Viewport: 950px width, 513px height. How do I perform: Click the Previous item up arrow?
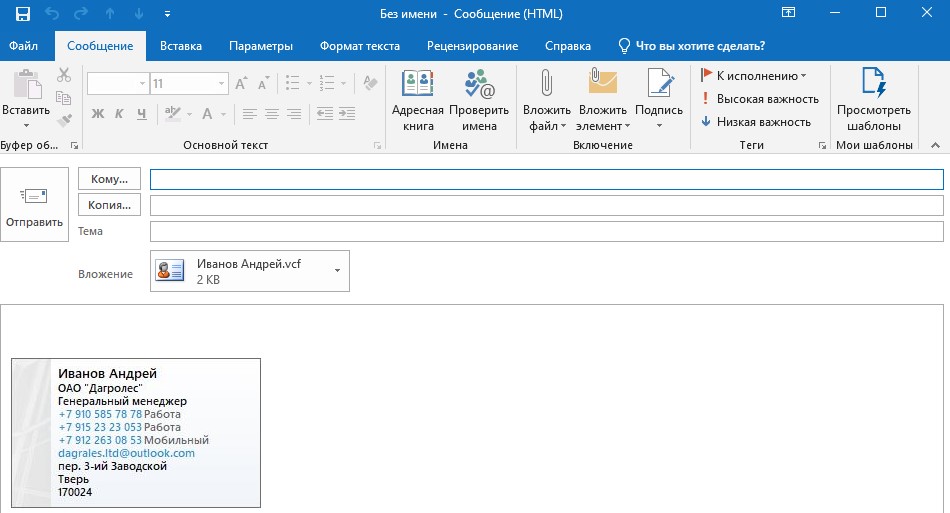110,14
